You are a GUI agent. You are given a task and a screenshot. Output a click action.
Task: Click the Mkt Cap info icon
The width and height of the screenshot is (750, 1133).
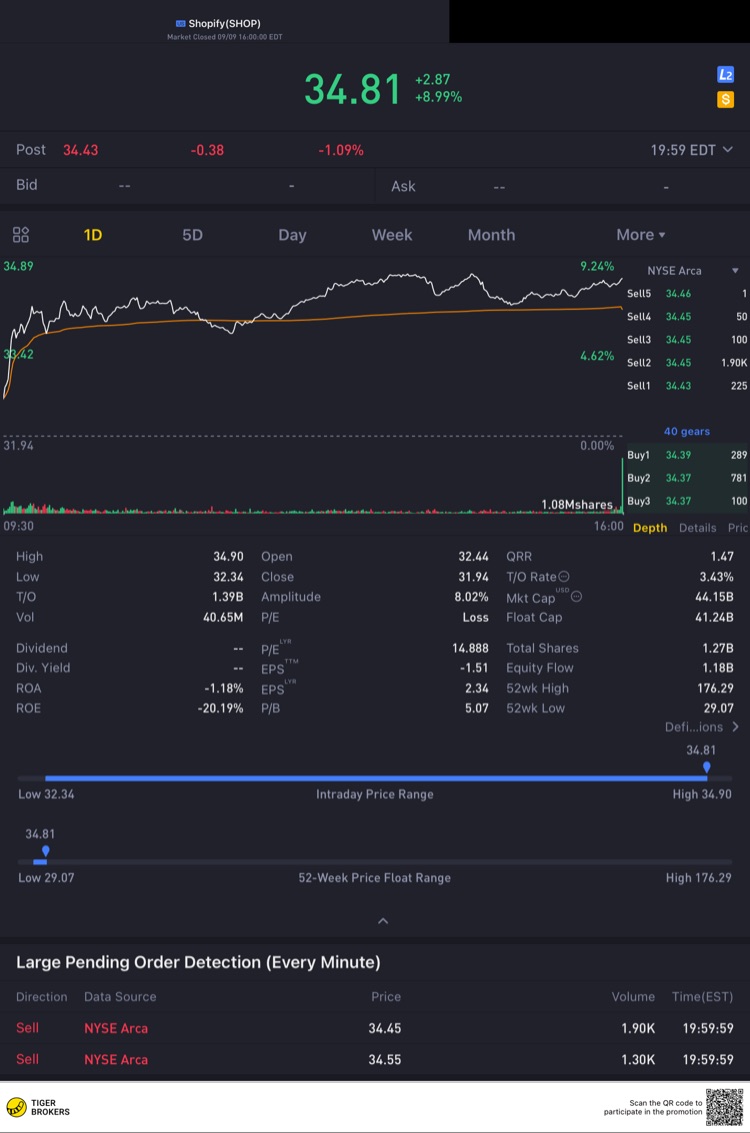577,597
